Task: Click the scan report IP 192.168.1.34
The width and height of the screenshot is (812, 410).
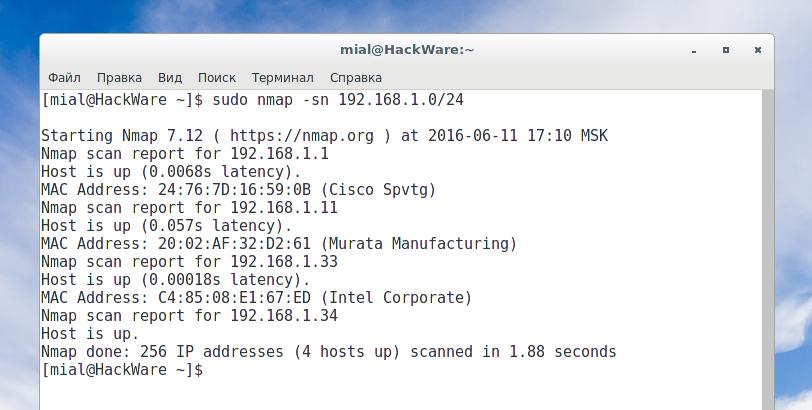Action: pos(284,316)
